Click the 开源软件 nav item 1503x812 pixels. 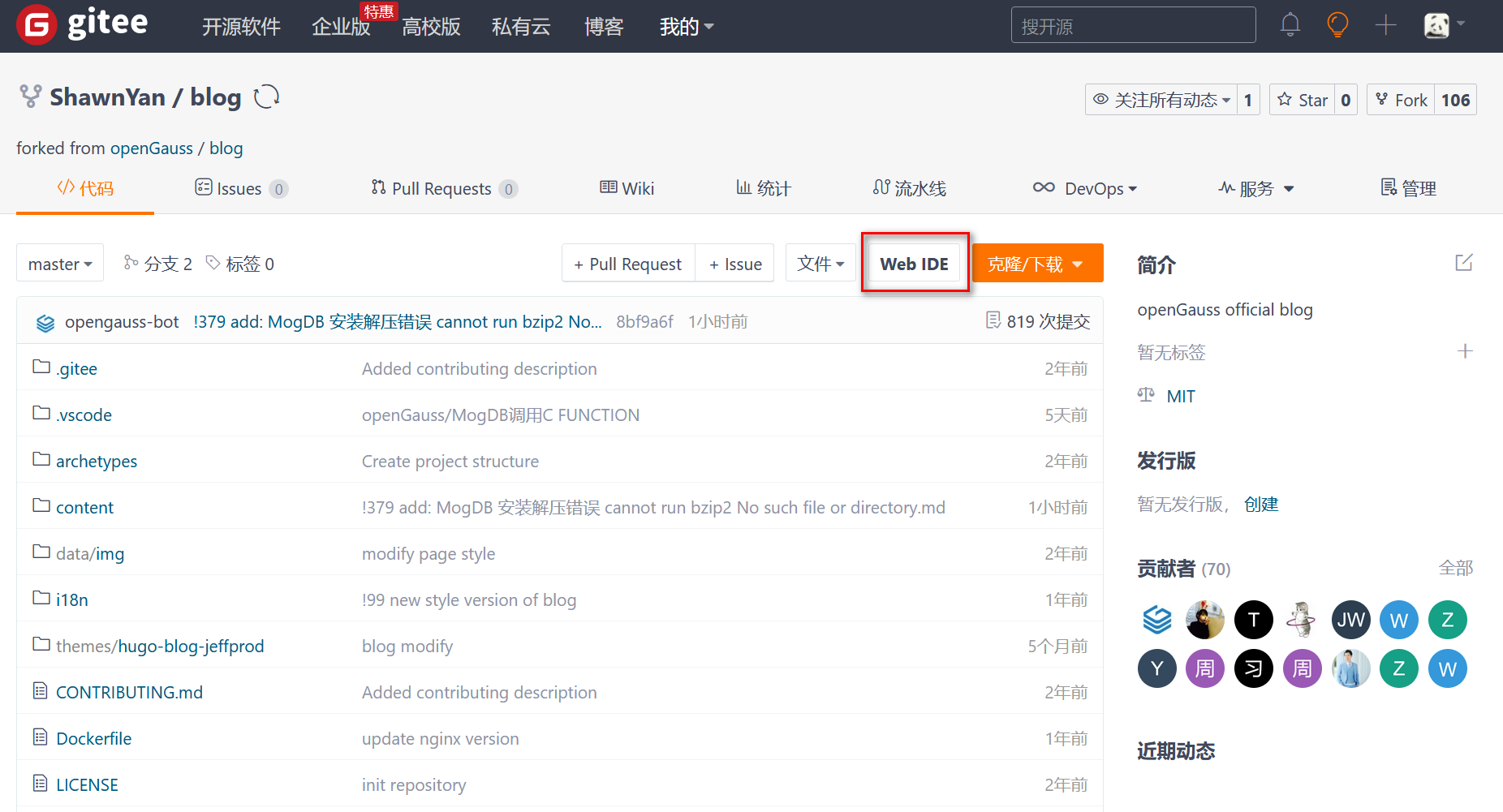tap(241, 27)
